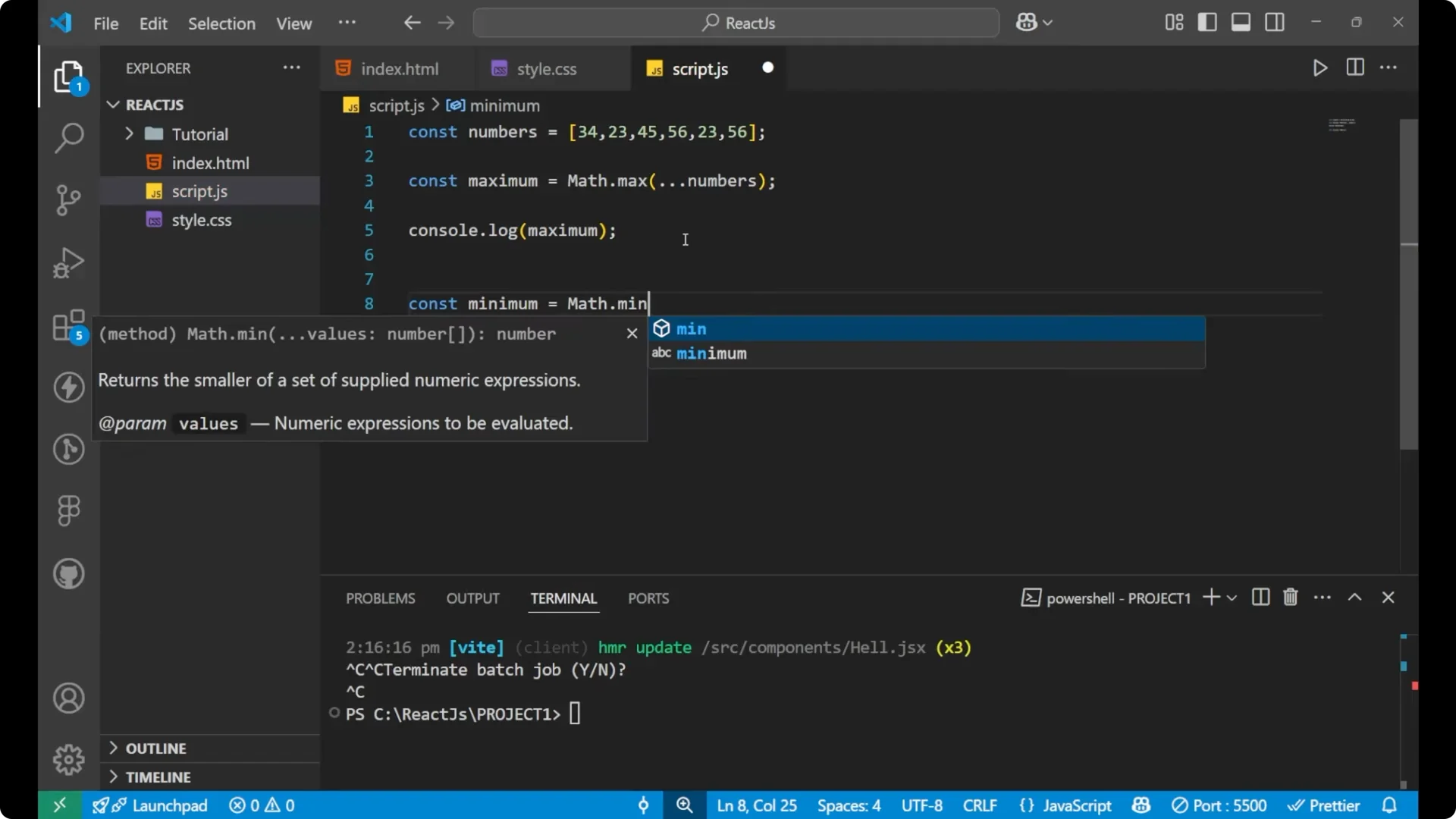The width and height of the screenshot is (1456, 819).
Task: Collapse the REACTJS folder
Action: [113, 105]
